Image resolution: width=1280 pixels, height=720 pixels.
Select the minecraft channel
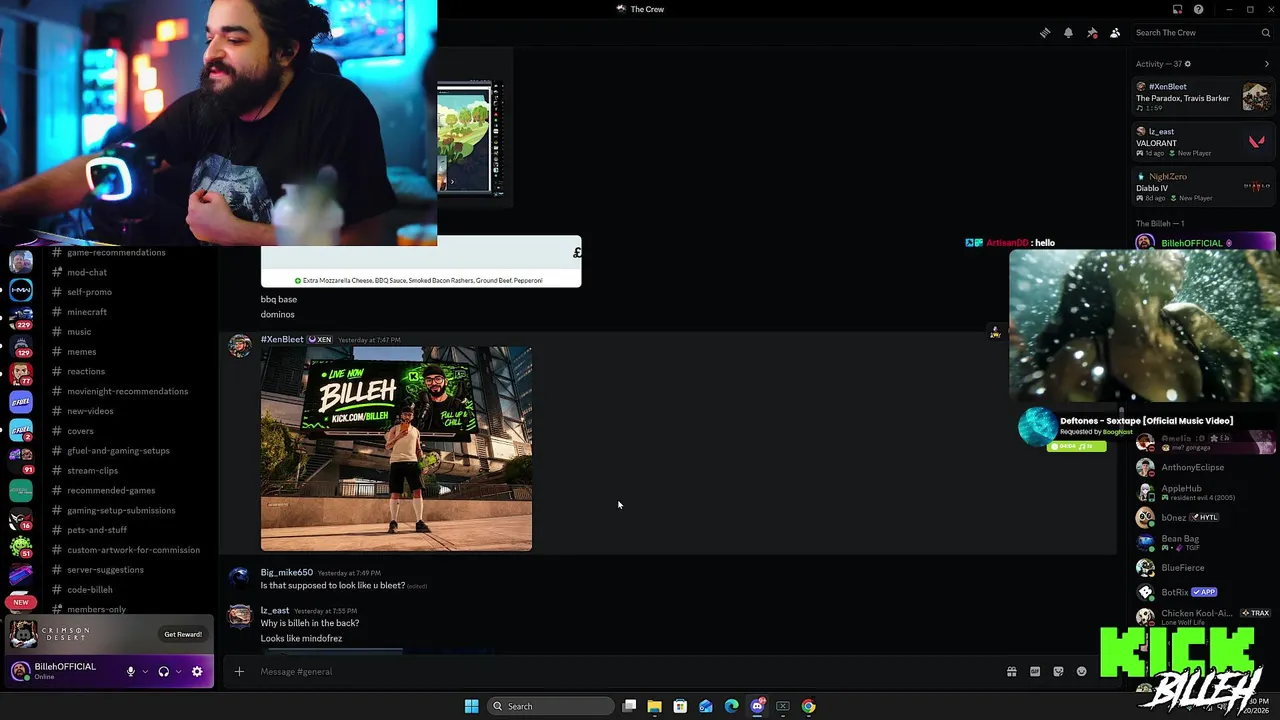87,312
